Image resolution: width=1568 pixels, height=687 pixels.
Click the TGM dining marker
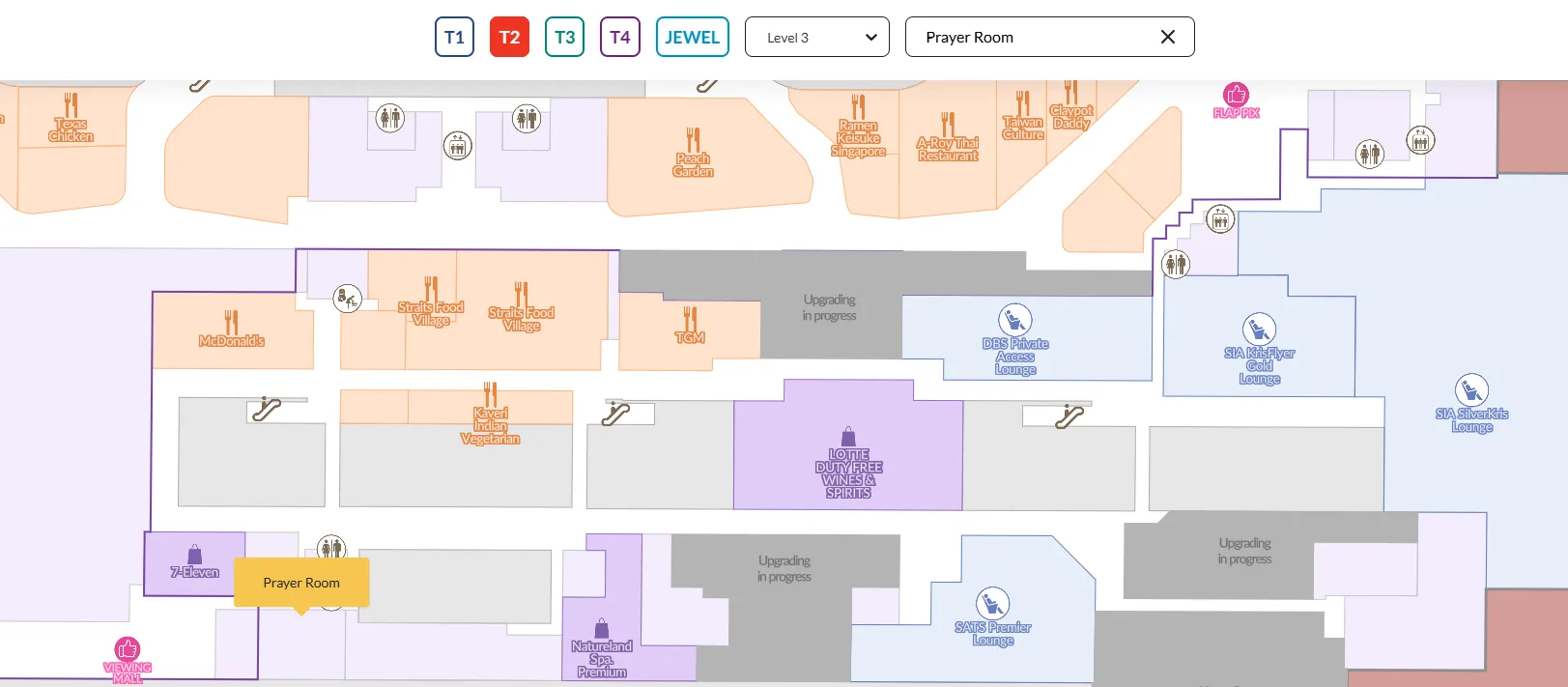coord(690,326)
